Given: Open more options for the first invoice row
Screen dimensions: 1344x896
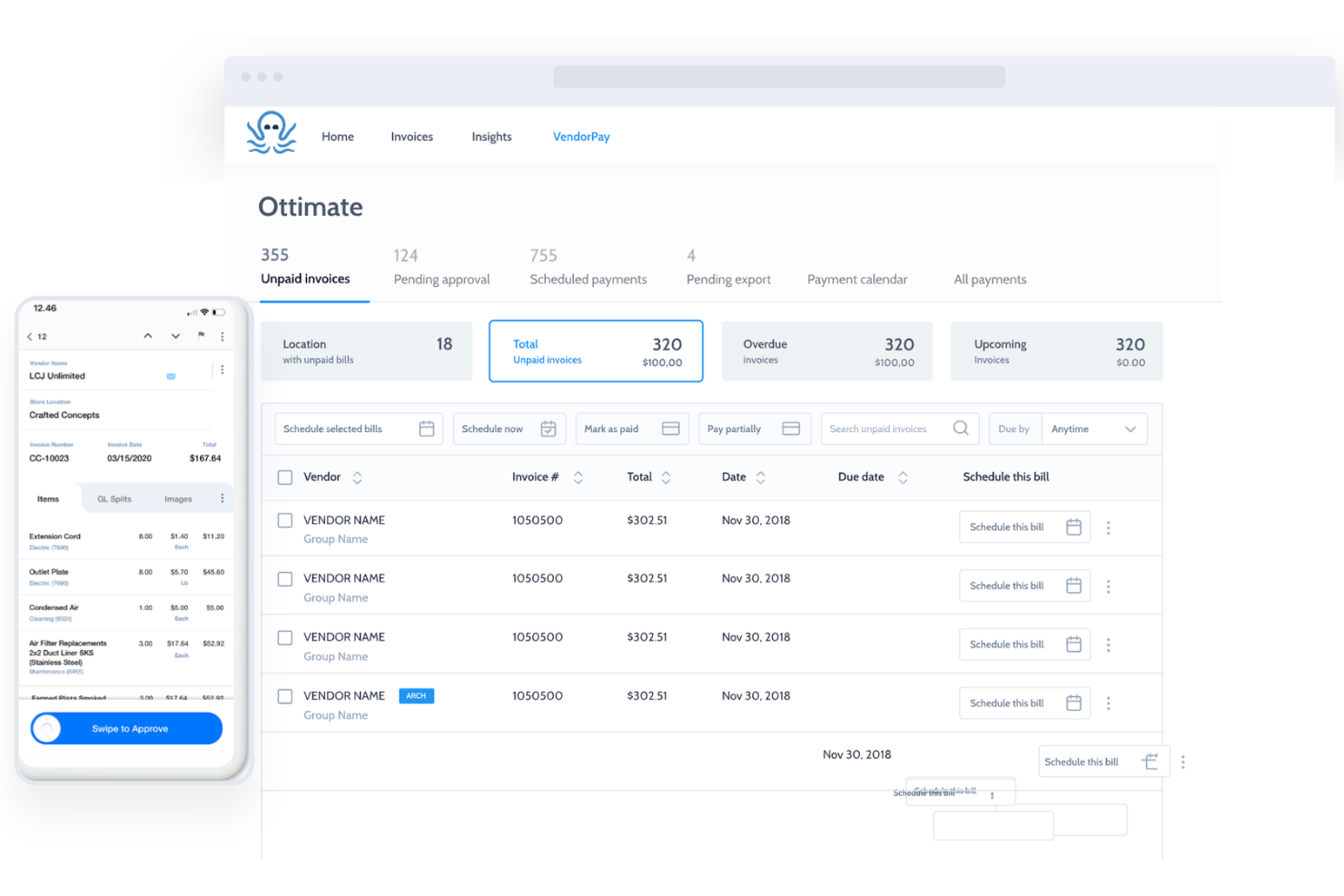Looking at the screenshot, I should point(1109,527).
